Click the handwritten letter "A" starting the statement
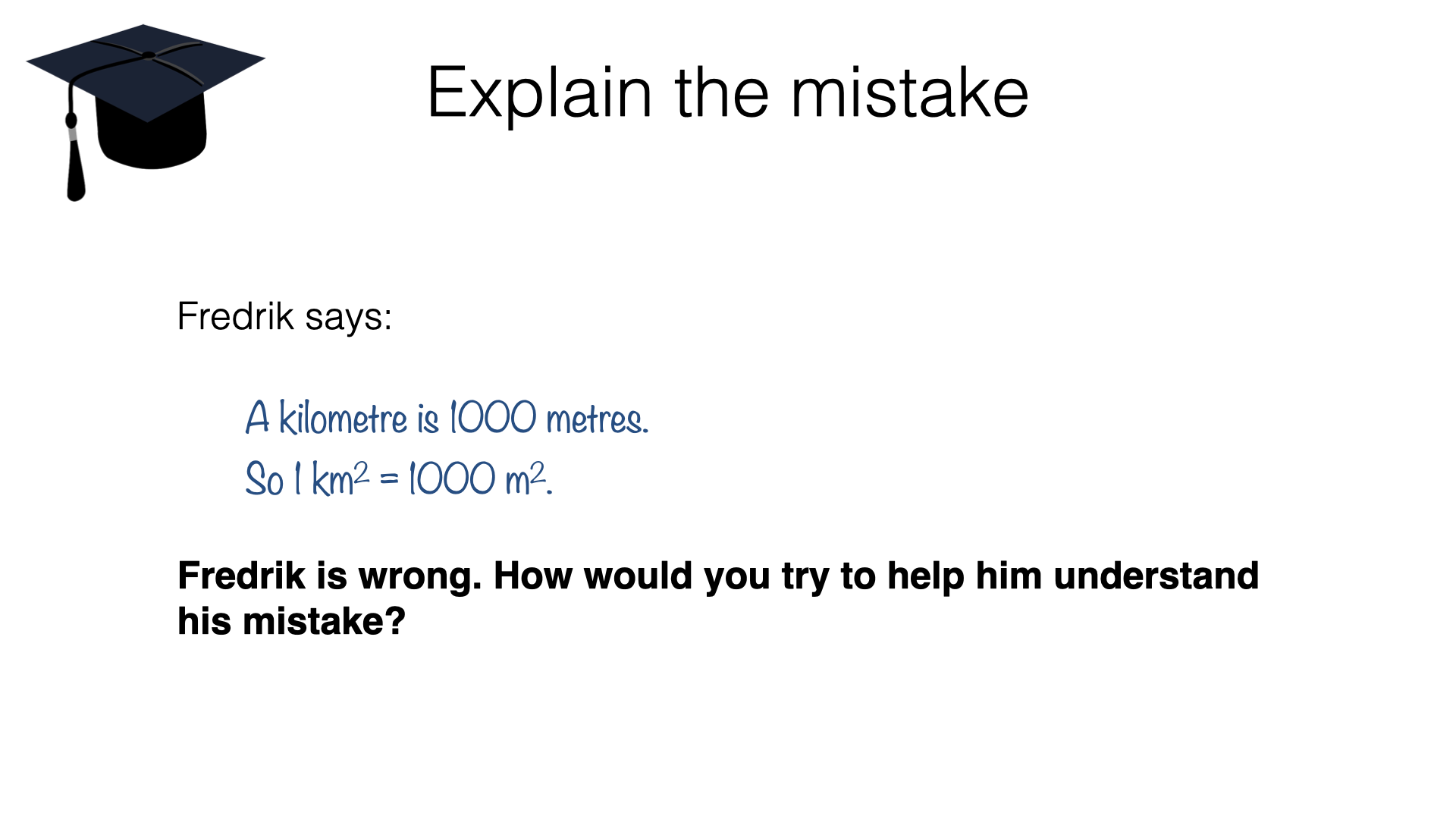This screenshot has height=819, width=1456. 258,418
